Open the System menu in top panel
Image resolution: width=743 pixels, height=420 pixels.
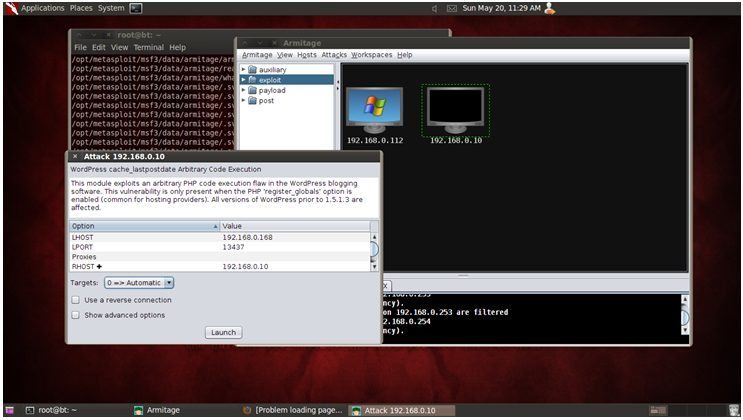point(111,8)
